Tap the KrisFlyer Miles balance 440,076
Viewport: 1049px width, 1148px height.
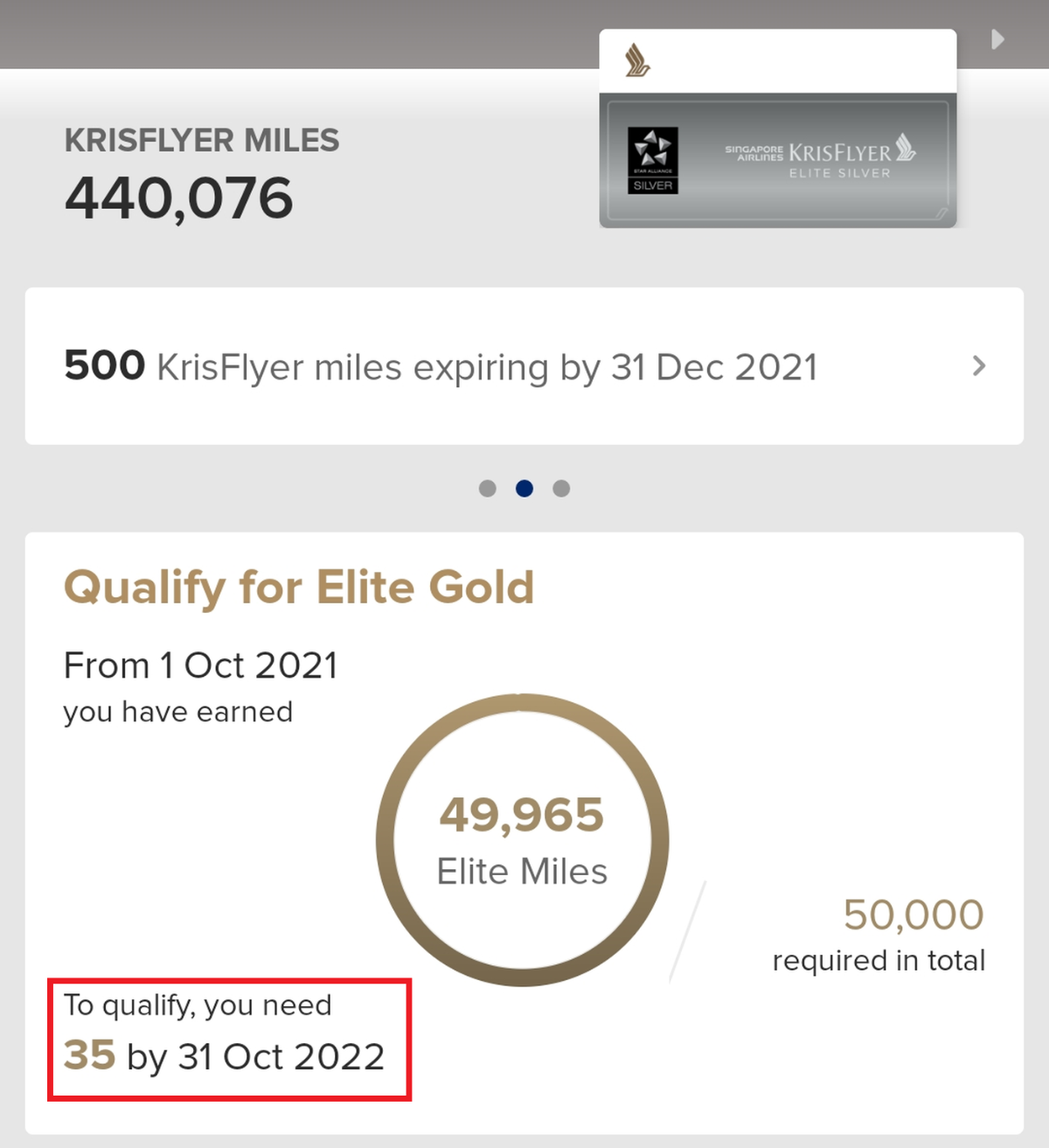point(179,198)
